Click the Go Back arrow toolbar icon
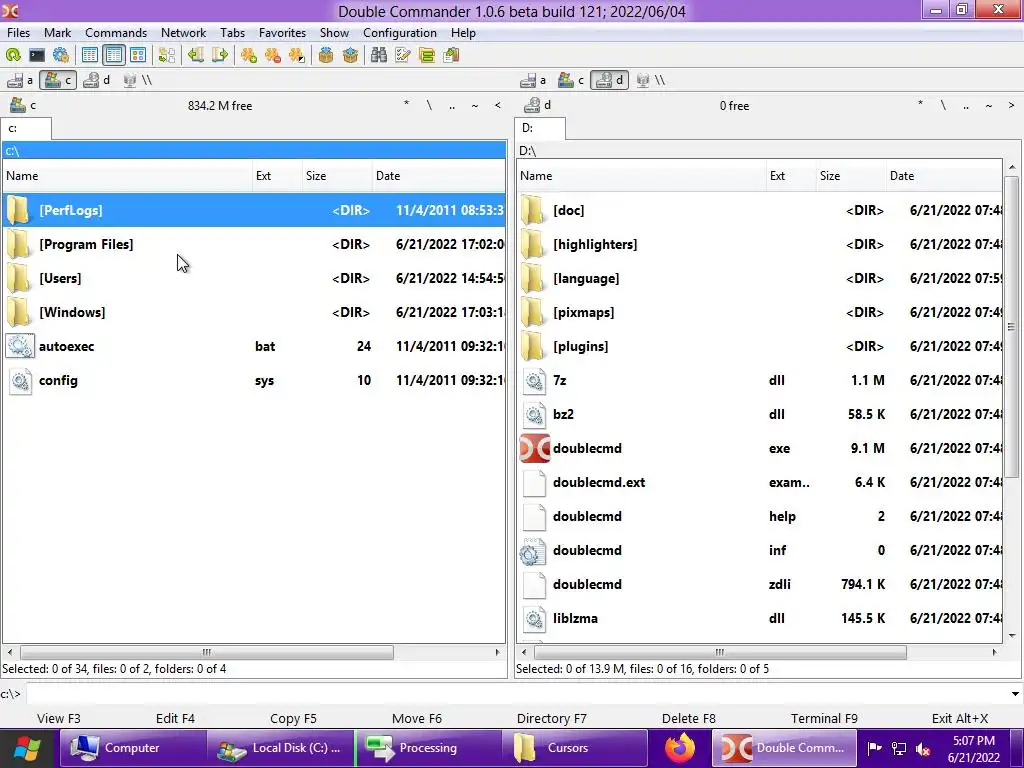 (x=195, y=56)
